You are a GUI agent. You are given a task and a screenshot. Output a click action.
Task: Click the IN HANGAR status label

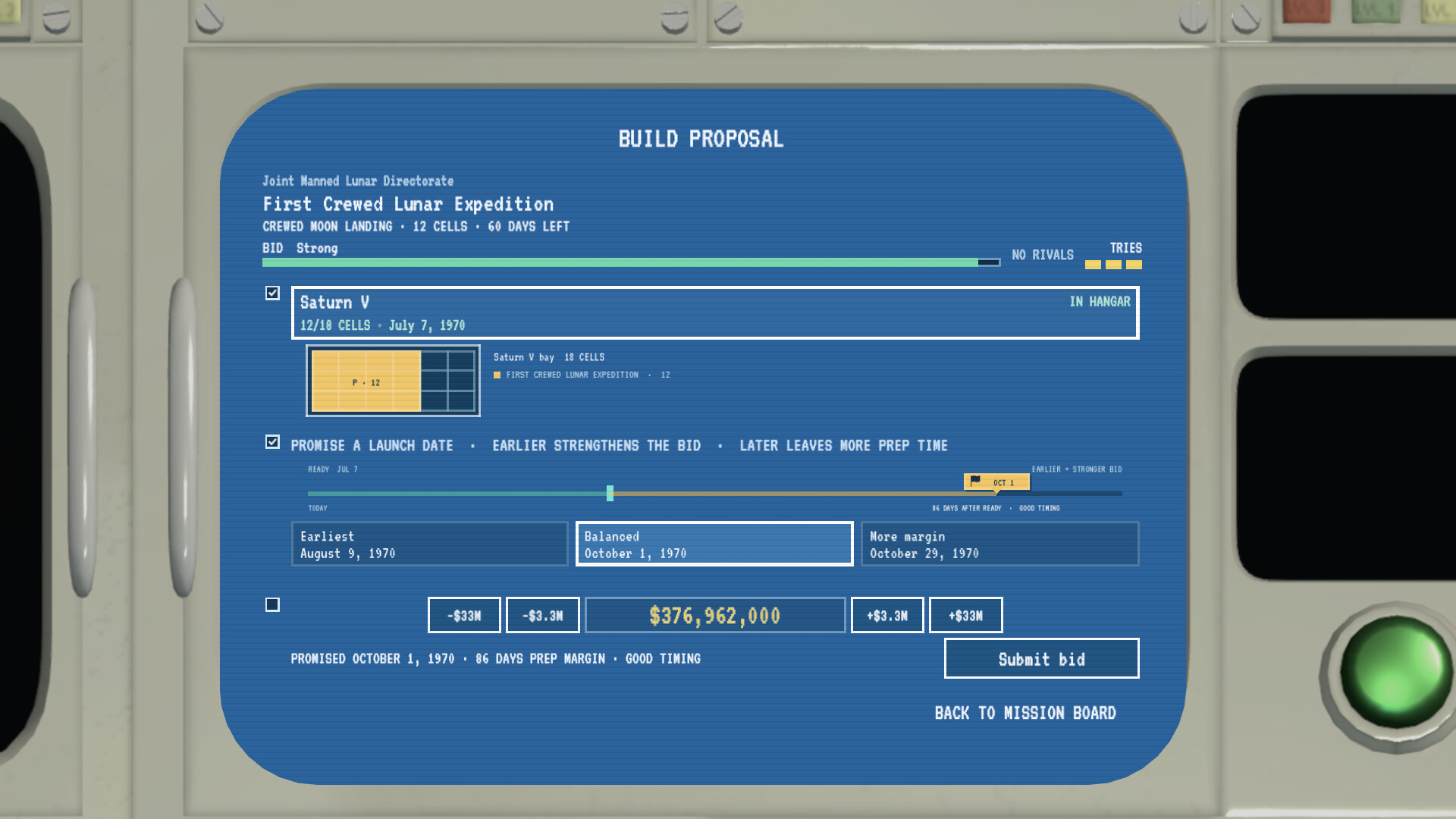coord(1100,301)
